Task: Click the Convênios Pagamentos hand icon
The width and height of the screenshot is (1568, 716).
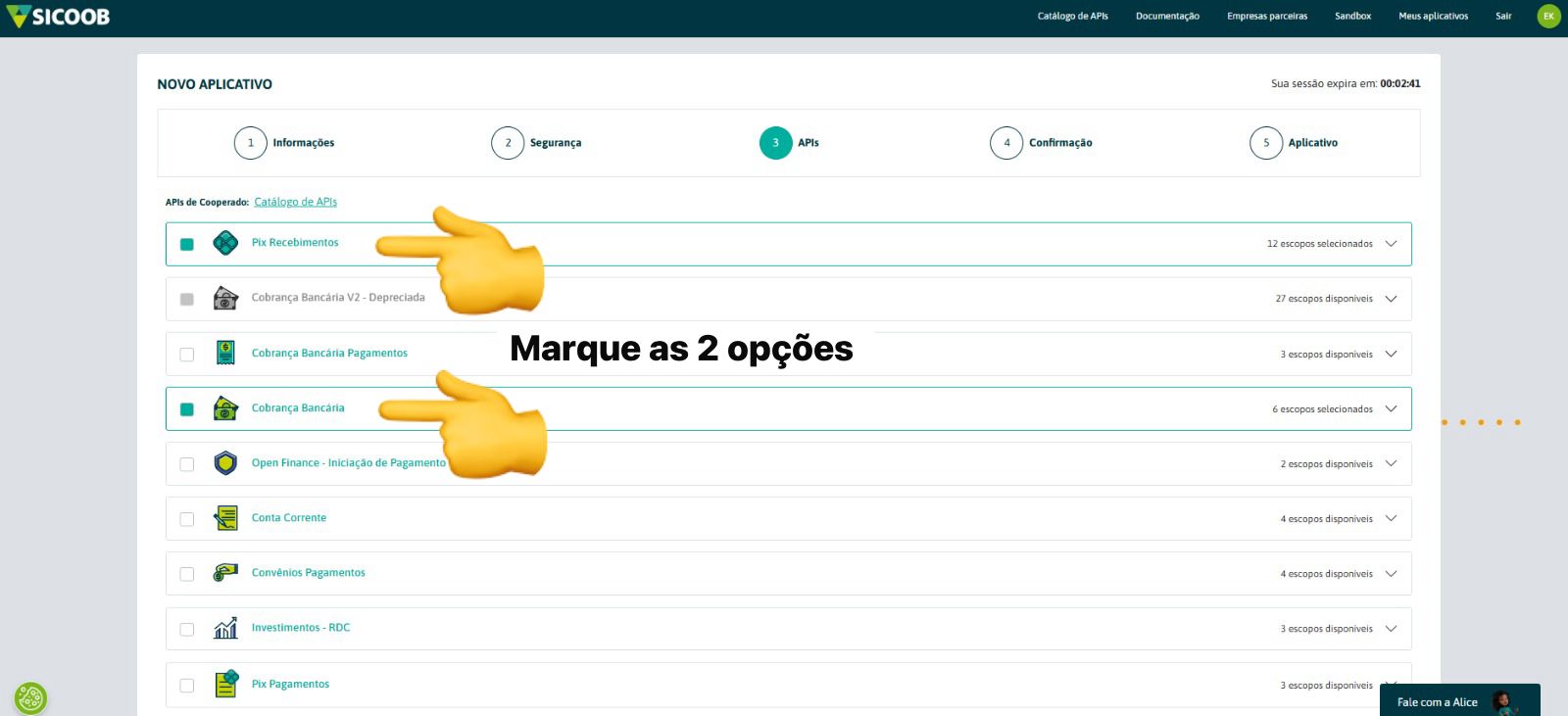Action: point(225,573)
